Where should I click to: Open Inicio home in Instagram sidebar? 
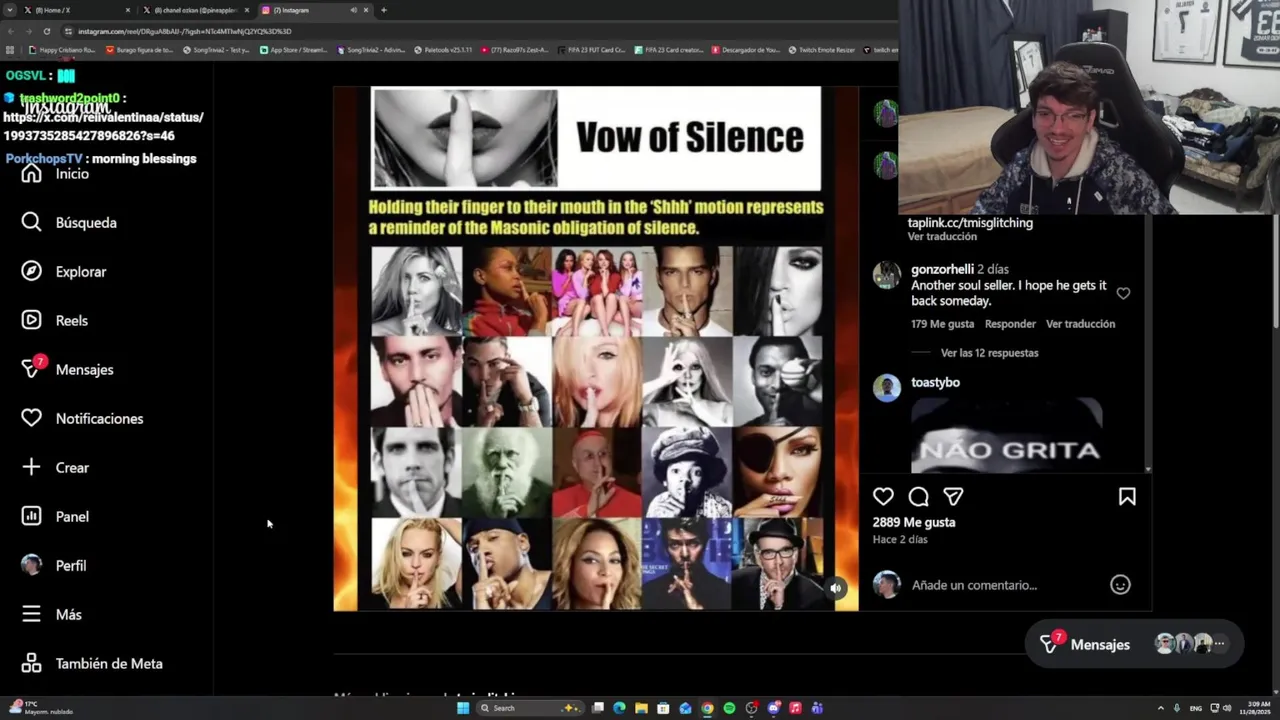[x=55, y=174]
